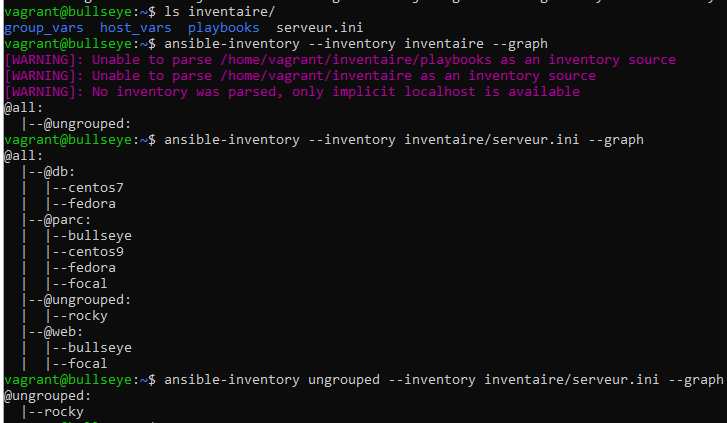Select the blue 'playbooks' directory name in ls output
This screenshot has width=727, height=423.
point(223,28)
